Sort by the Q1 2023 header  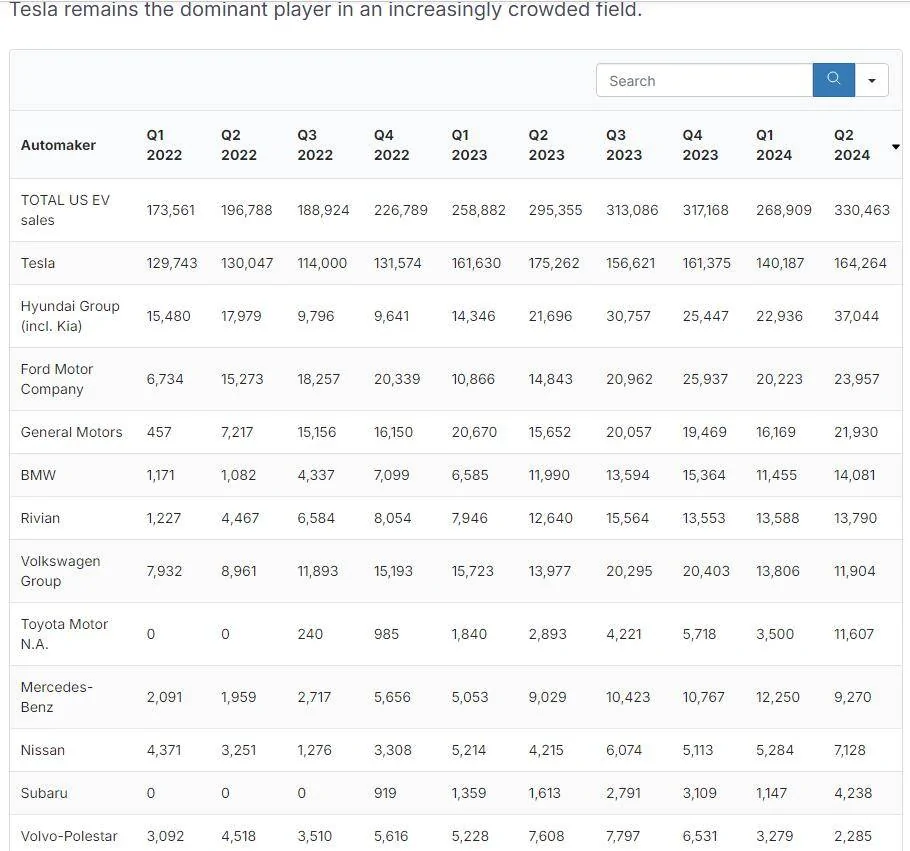(470, 145)
